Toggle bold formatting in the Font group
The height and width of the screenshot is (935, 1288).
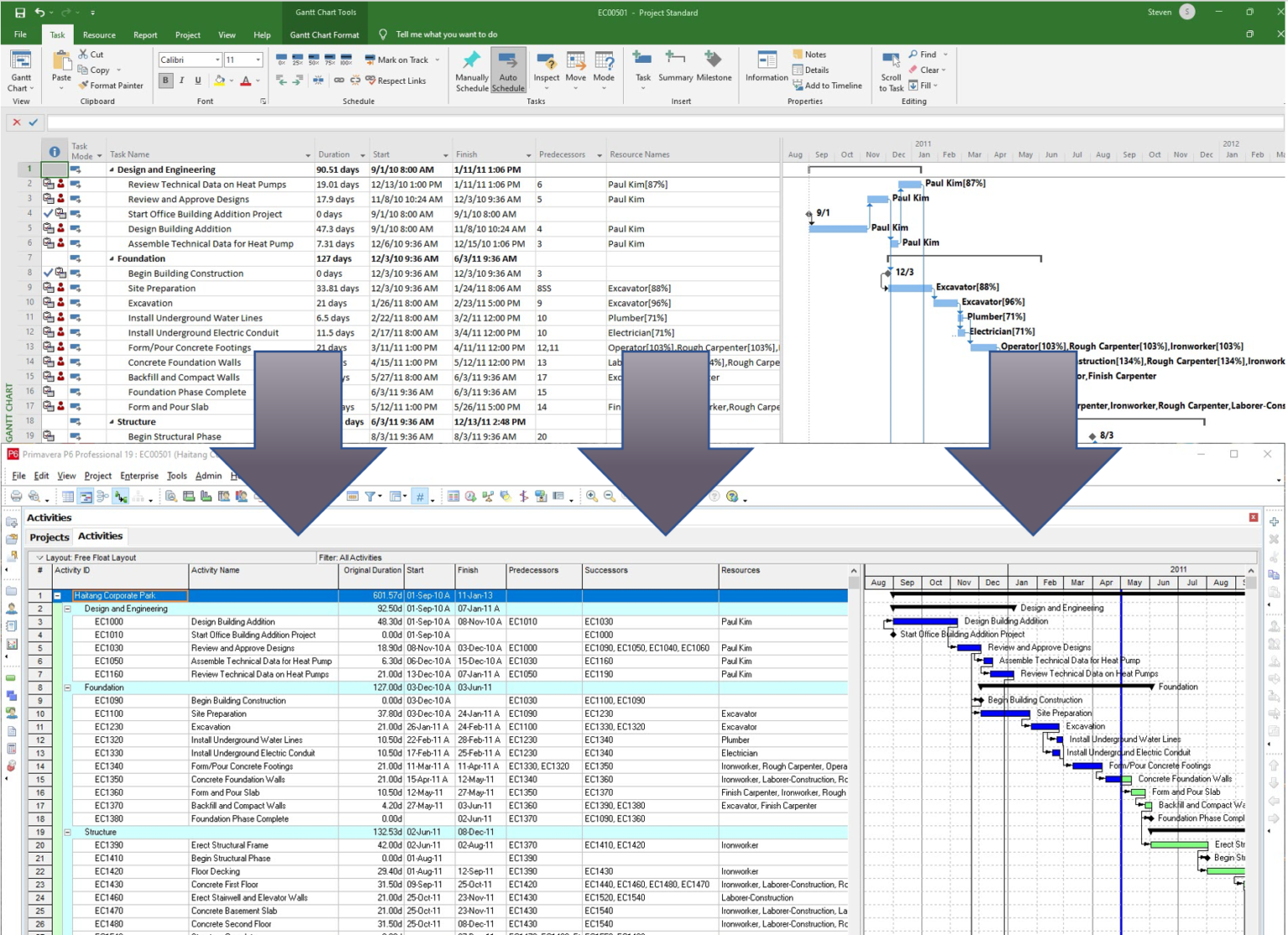[165, 81]
